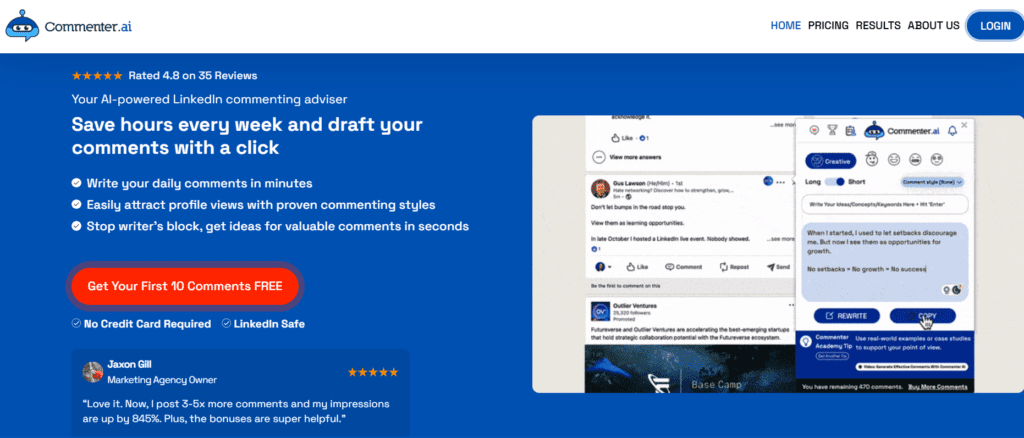Click Send on Gus Lawson's post
This screenshot has width=1024, height=438.
click(778, 267)
